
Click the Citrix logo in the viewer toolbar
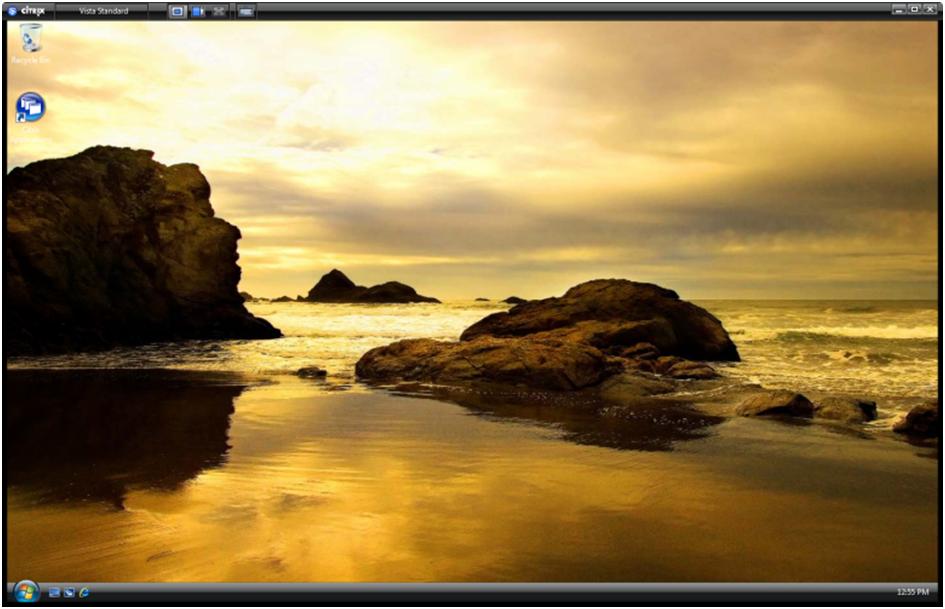click(26, 10)
